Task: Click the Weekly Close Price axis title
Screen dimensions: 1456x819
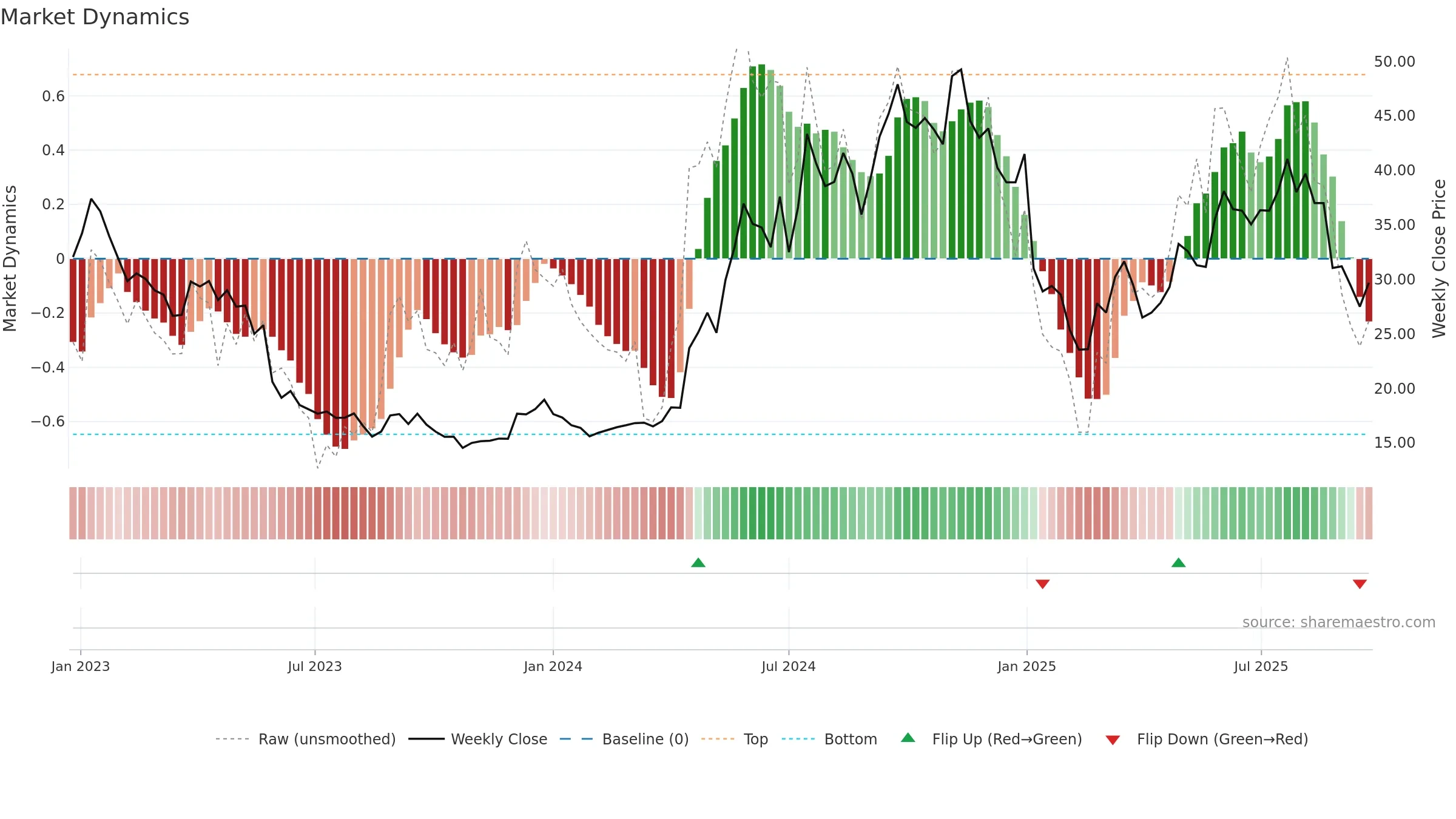Action: tap(1439, 258)
